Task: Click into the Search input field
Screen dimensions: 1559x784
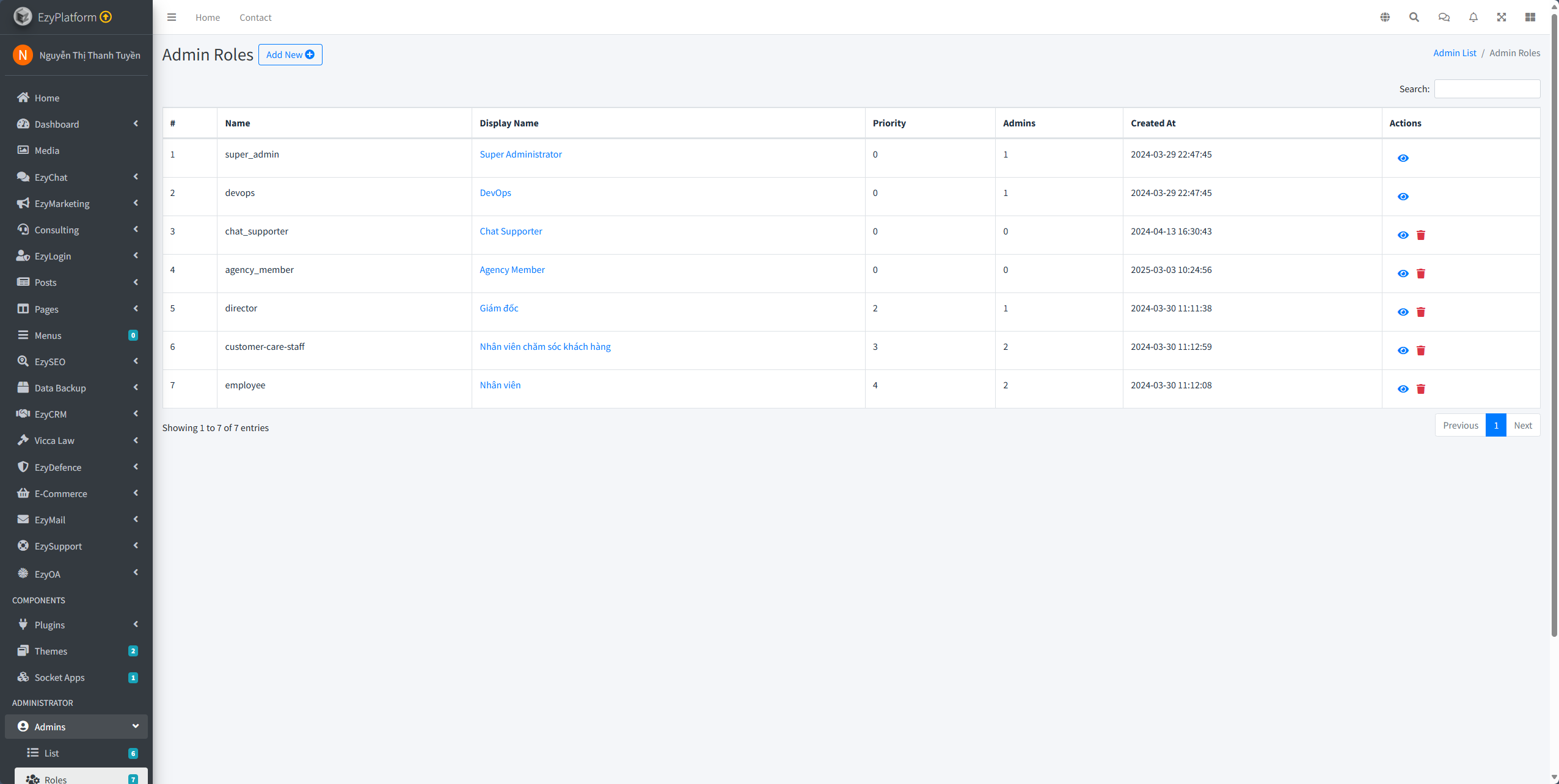Action: (x=1487, y=89)
